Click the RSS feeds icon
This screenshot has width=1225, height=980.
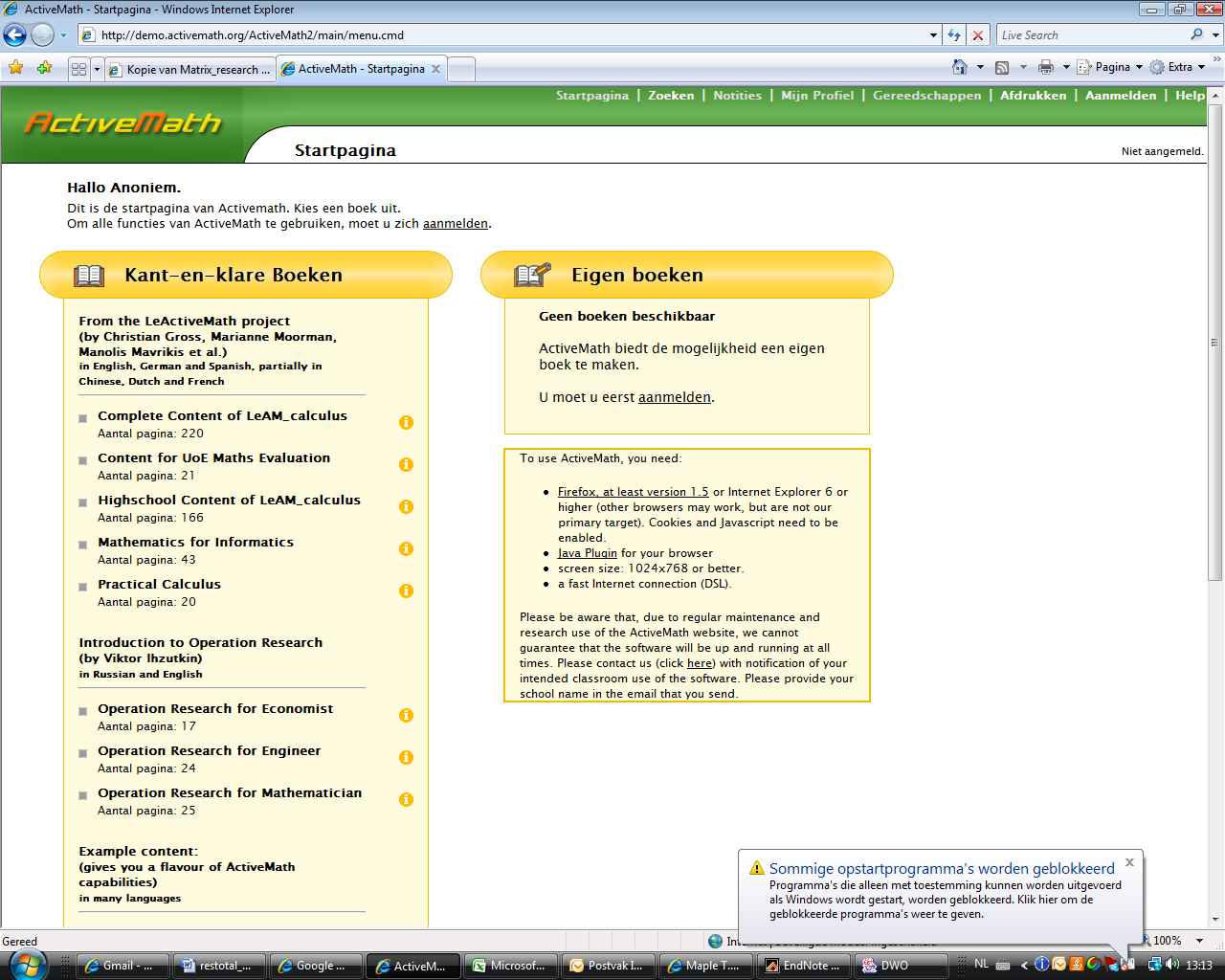[x=1002, y=67]
